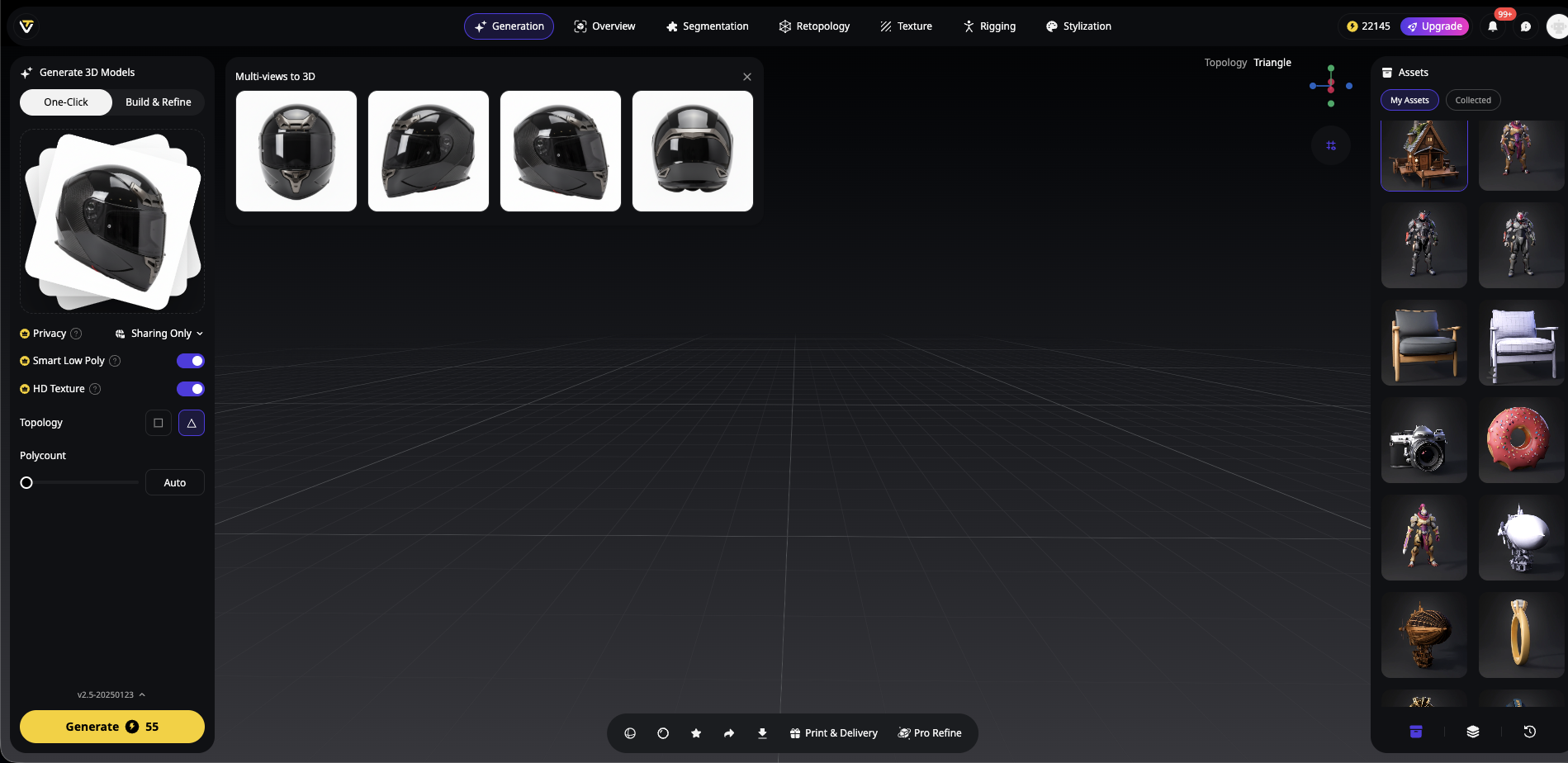Viewport: 1568px width, 763px height.
Task: Click the layers stack icon
Action: pyautogui.click(x=1473, y=732)
